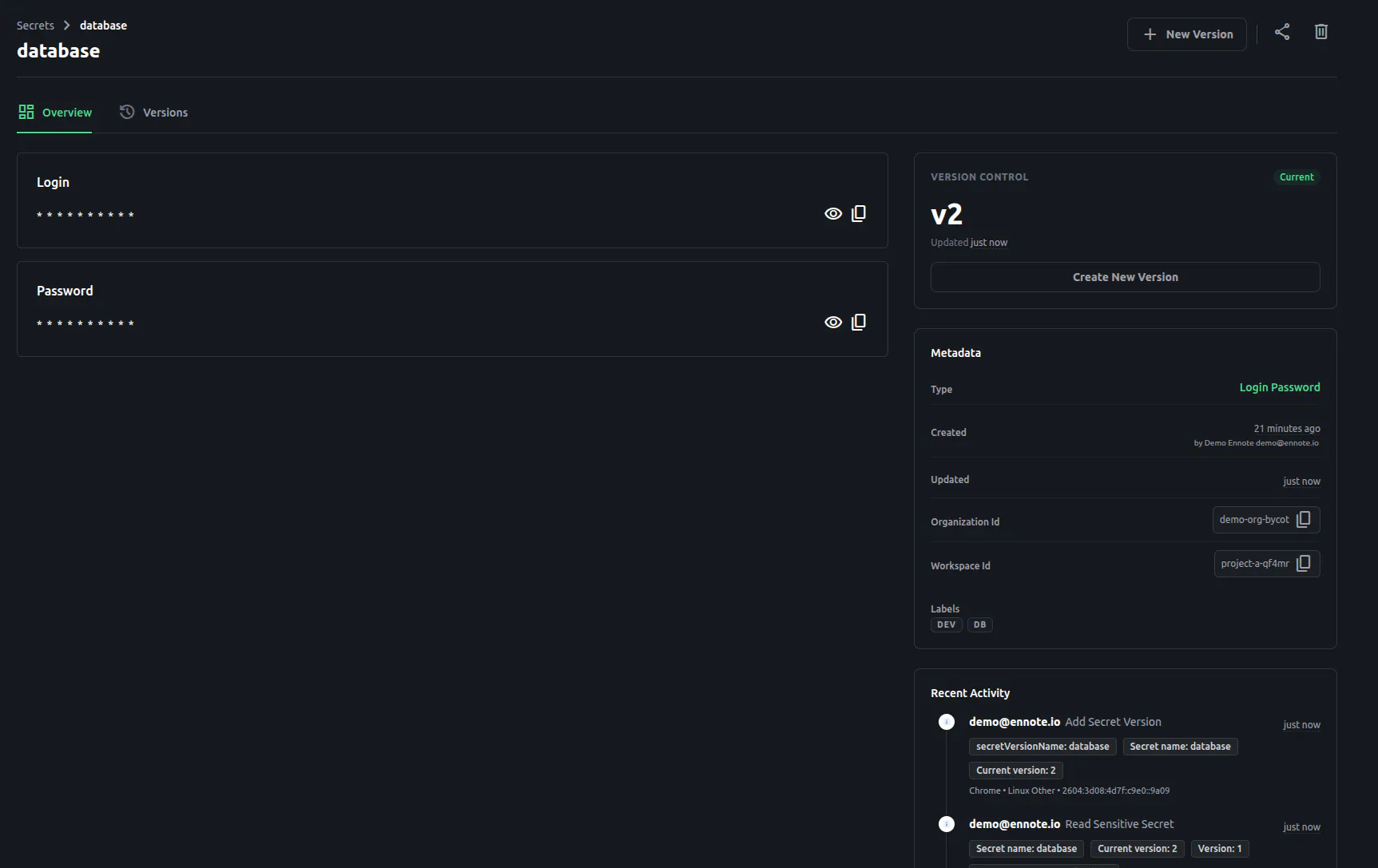This screenshot has height=868, width=1378.
Task: Go to Secrets breadcrumb link
Action: (x=35, y=26)
